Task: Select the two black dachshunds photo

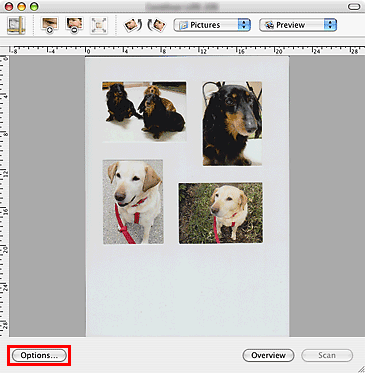Action: [144, 112]
